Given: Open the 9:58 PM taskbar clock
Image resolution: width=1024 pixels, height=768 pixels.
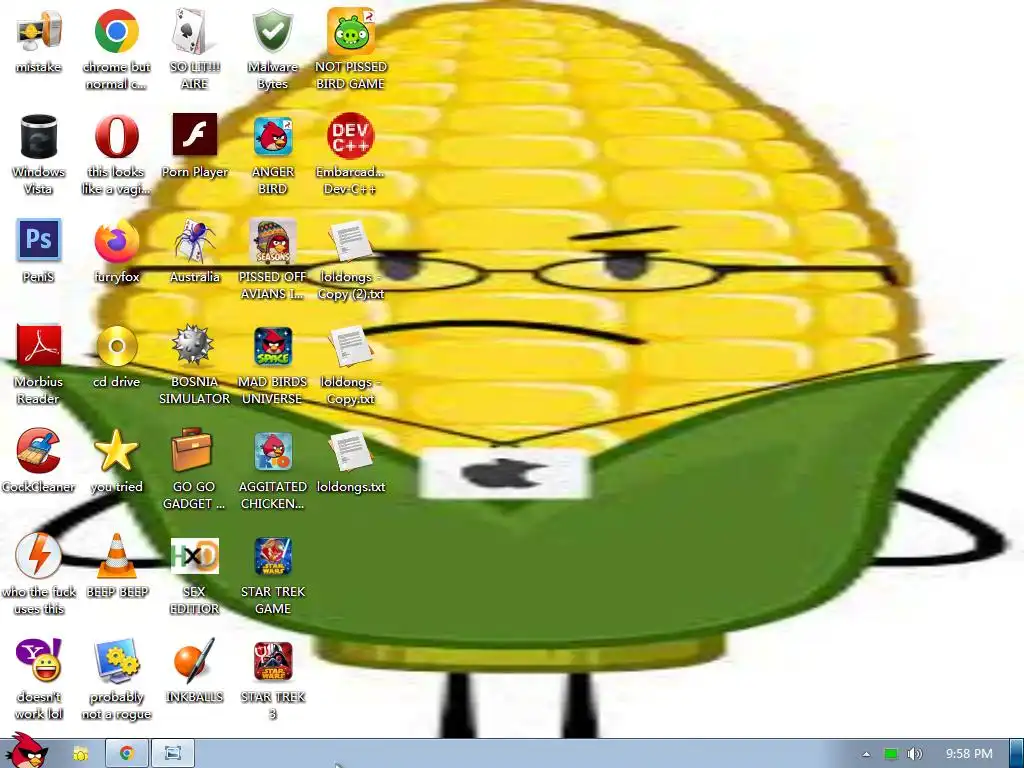Looking at the screenshot, I should (x=969, y=754).
